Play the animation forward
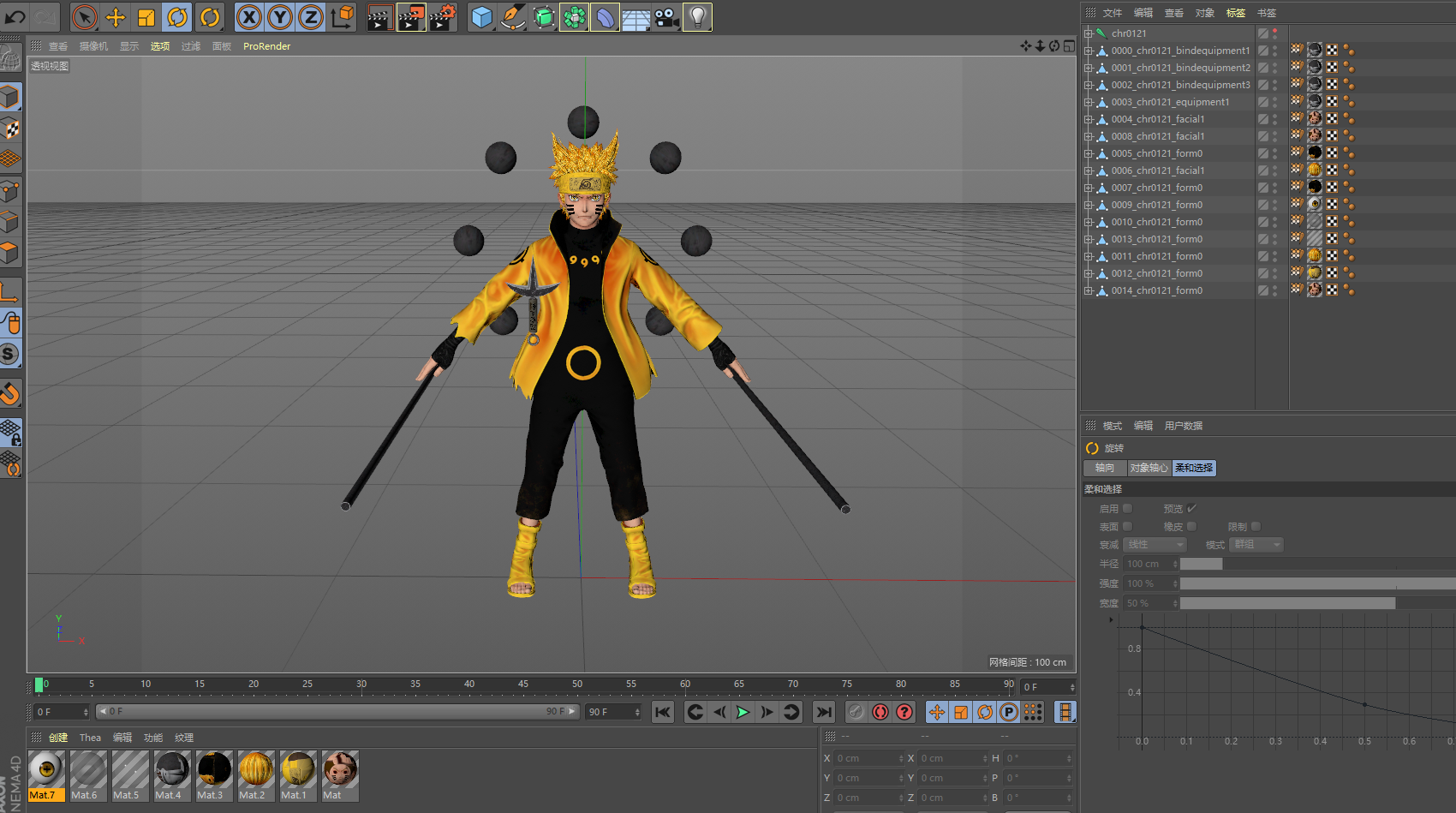1456x813 pixels. (743, 712)
